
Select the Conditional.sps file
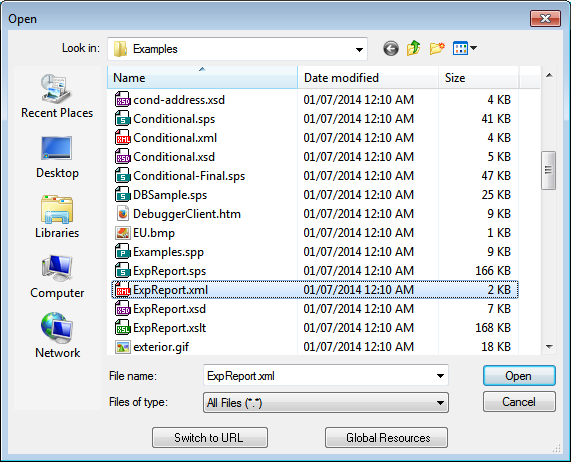coord(174,119)
